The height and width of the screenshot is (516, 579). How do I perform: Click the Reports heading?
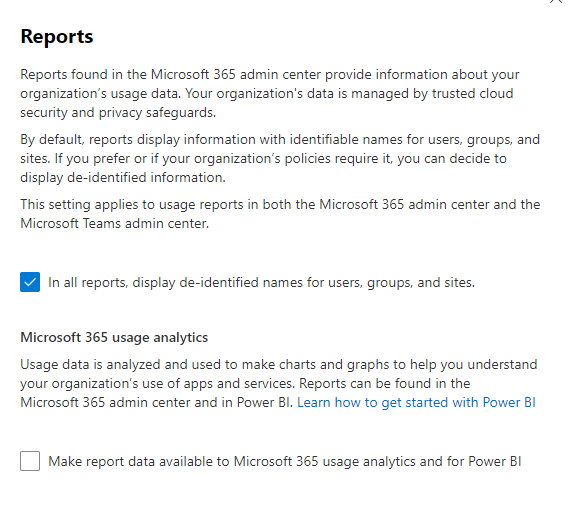click(x=57, y=37)
